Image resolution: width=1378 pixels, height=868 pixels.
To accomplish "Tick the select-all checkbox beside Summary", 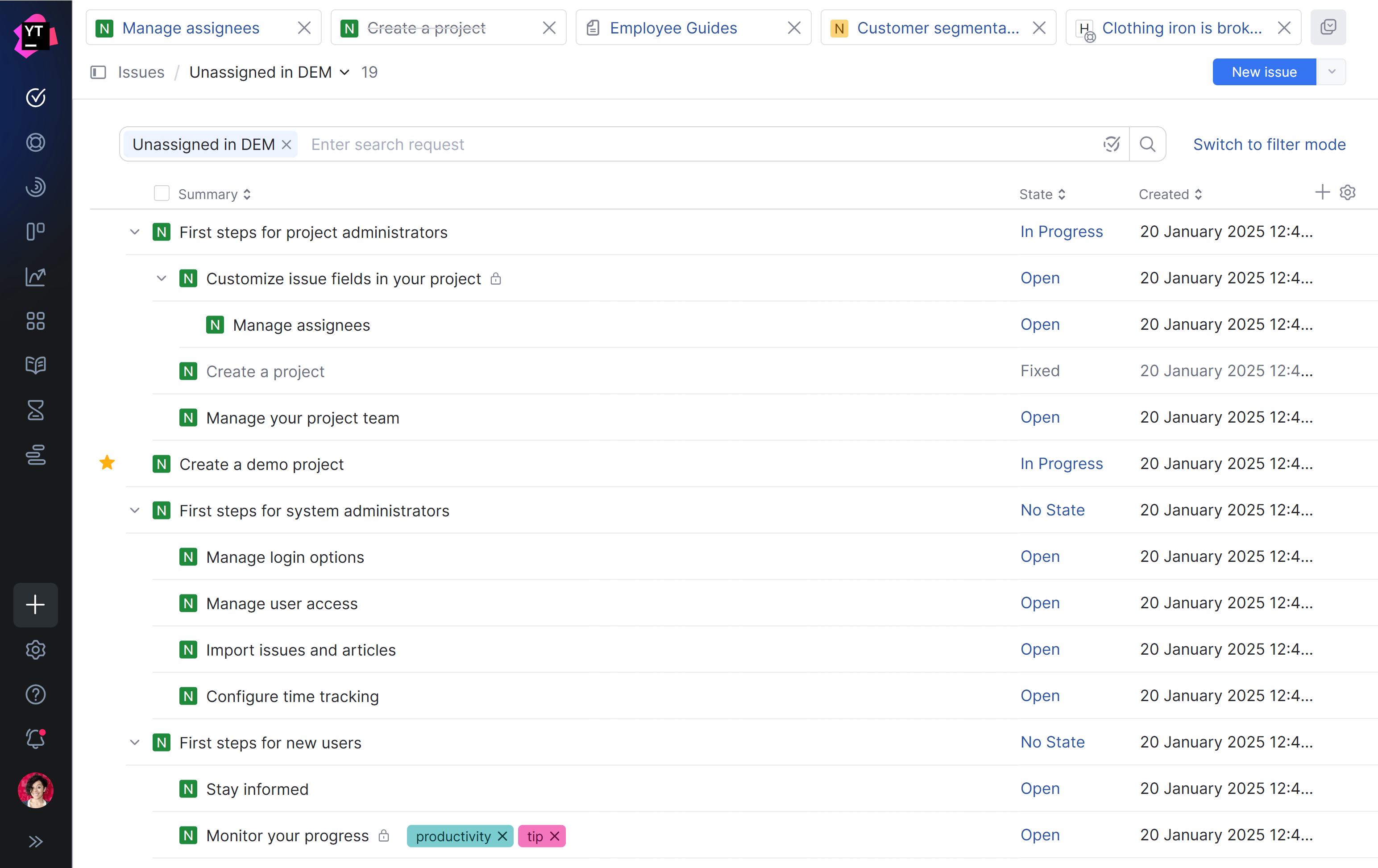I will point(162,193).
